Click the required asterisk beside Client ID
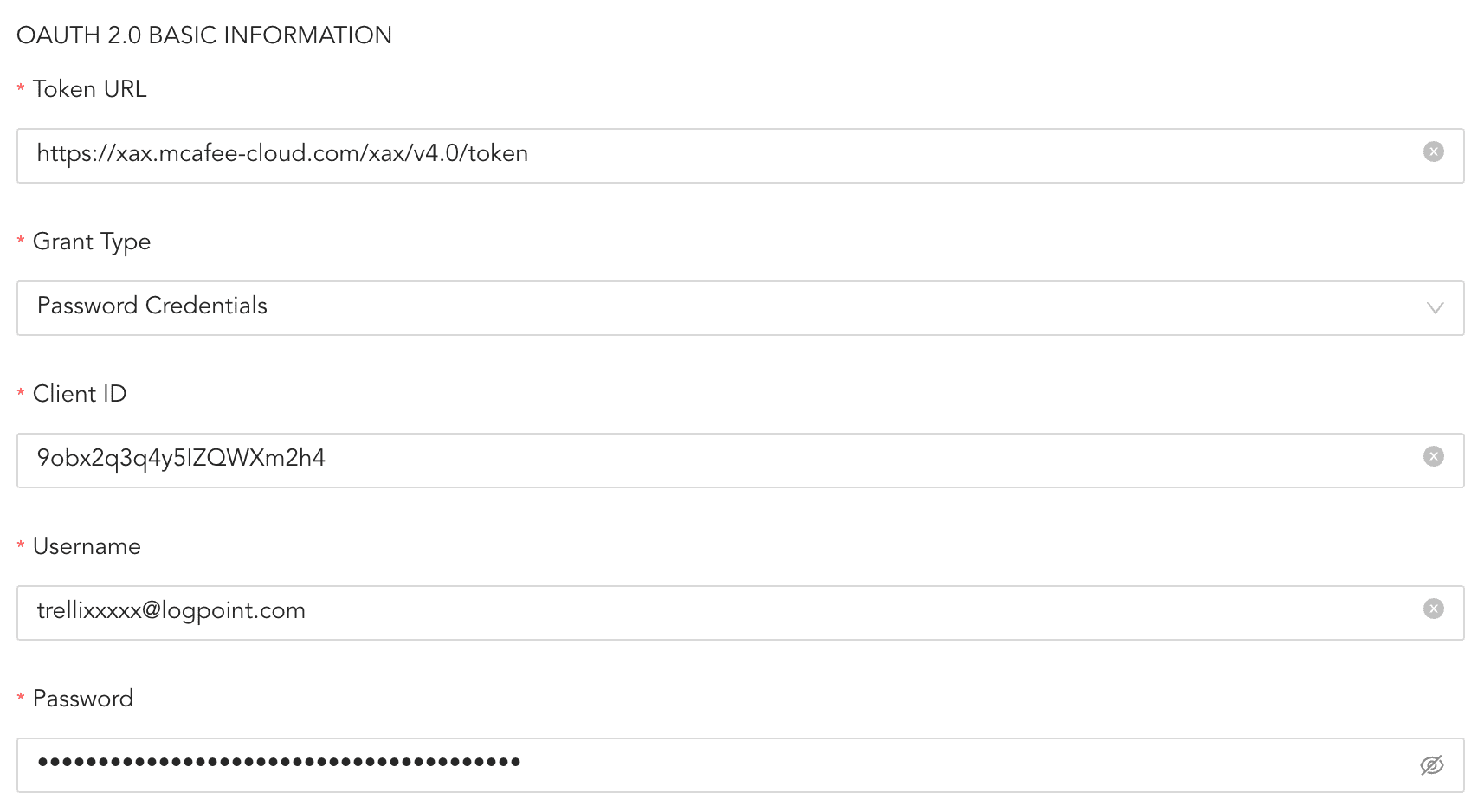Screen dimensions: 1484x812 pos(21,395)
